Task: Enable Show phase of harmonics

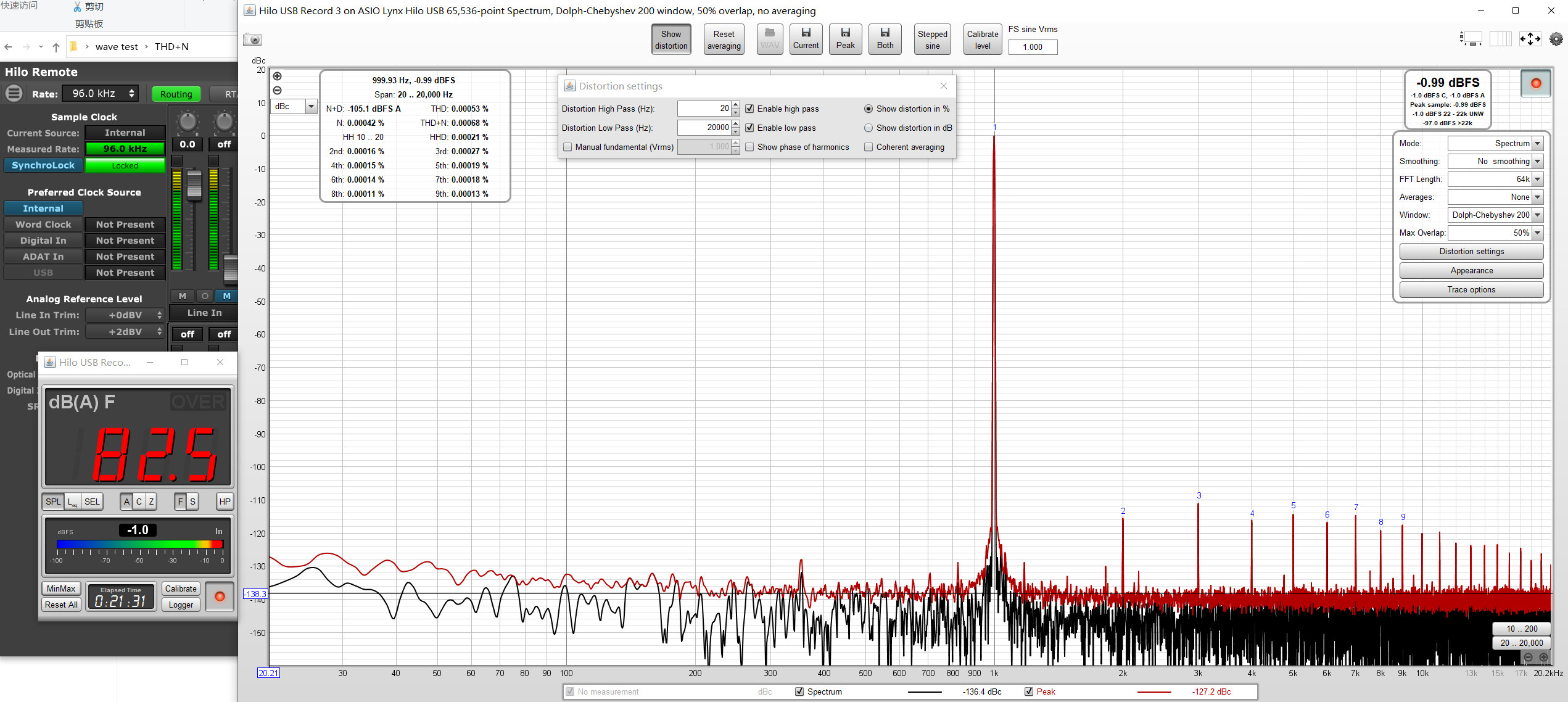Action: pyautogui.click(x=749, y=147)
